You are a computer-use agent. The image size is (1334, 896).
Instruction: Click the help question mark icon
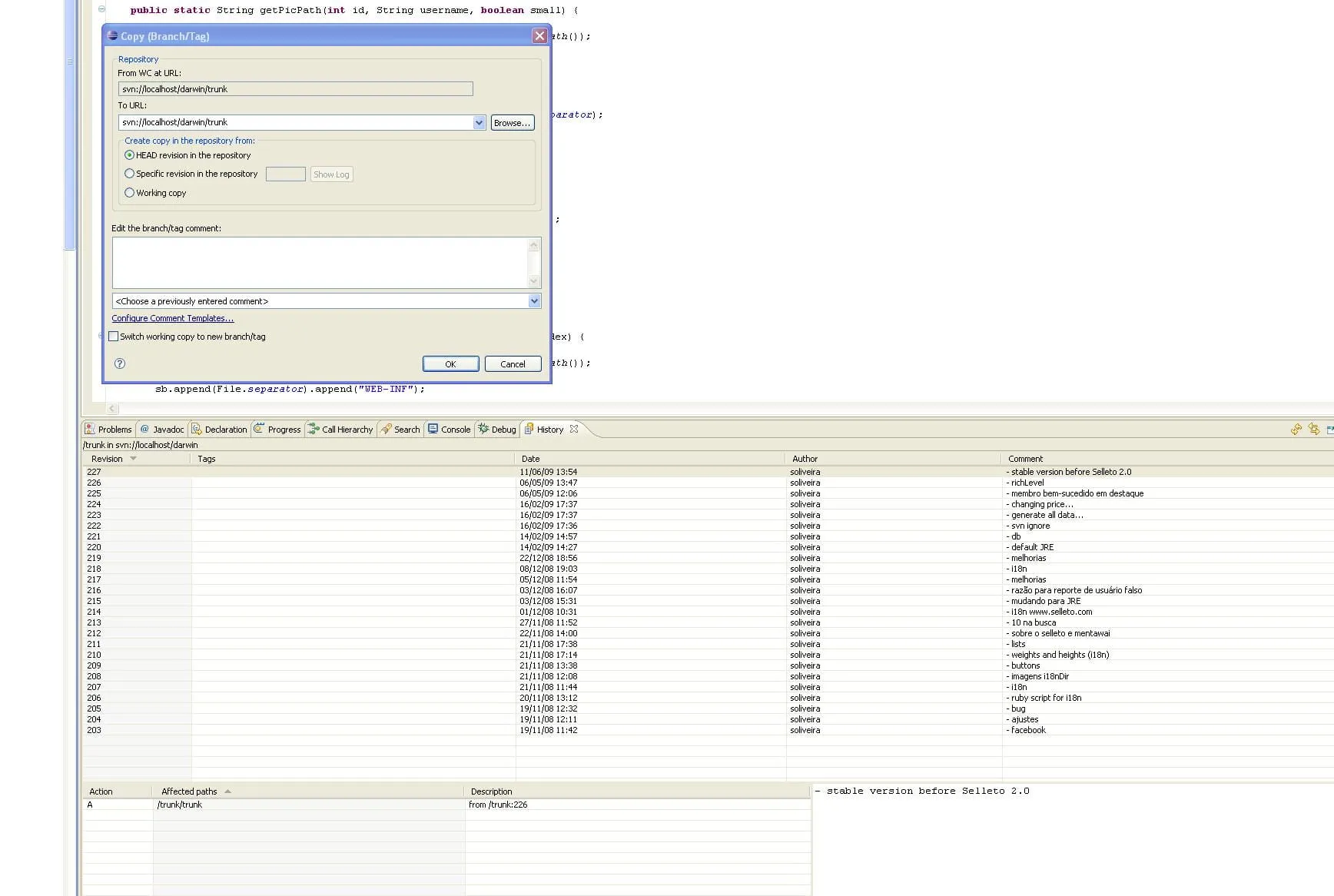click(120, 363)
